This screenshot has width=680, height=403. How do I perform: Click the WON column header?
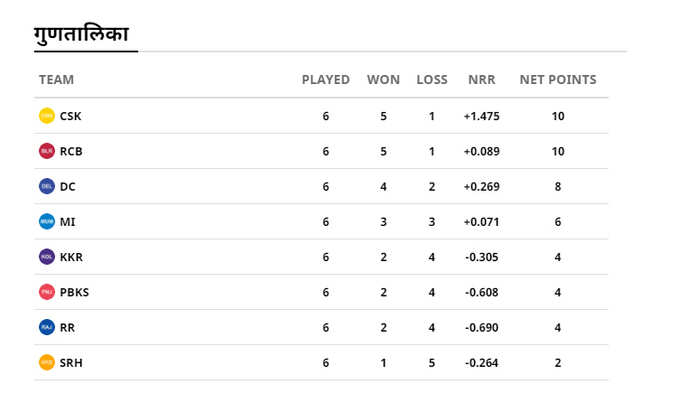383,80
